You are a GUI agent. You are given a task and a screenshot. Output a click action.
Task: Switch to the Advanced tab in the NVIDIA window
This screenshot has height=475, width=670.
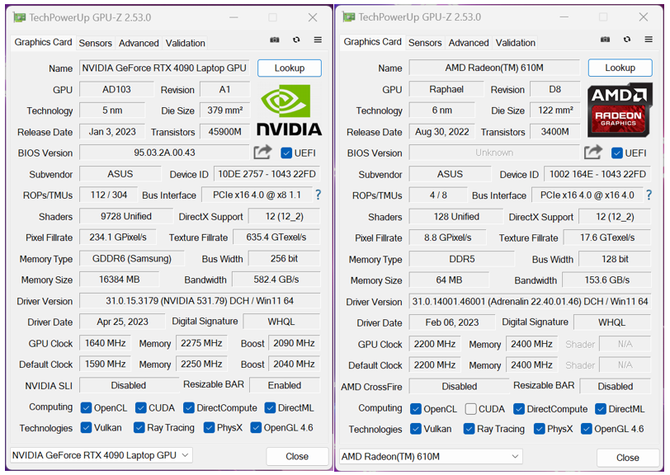pyautogui.click(x=138, y=43)
